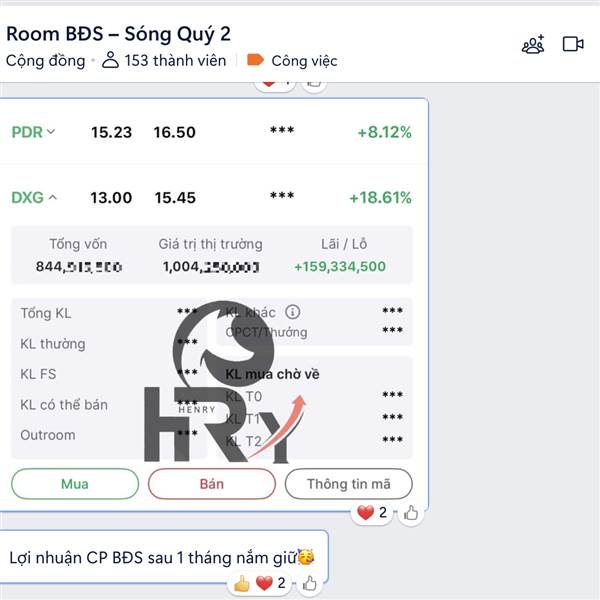
Task: Collapse the DXG stock details chevron
Action: [53, 197]
